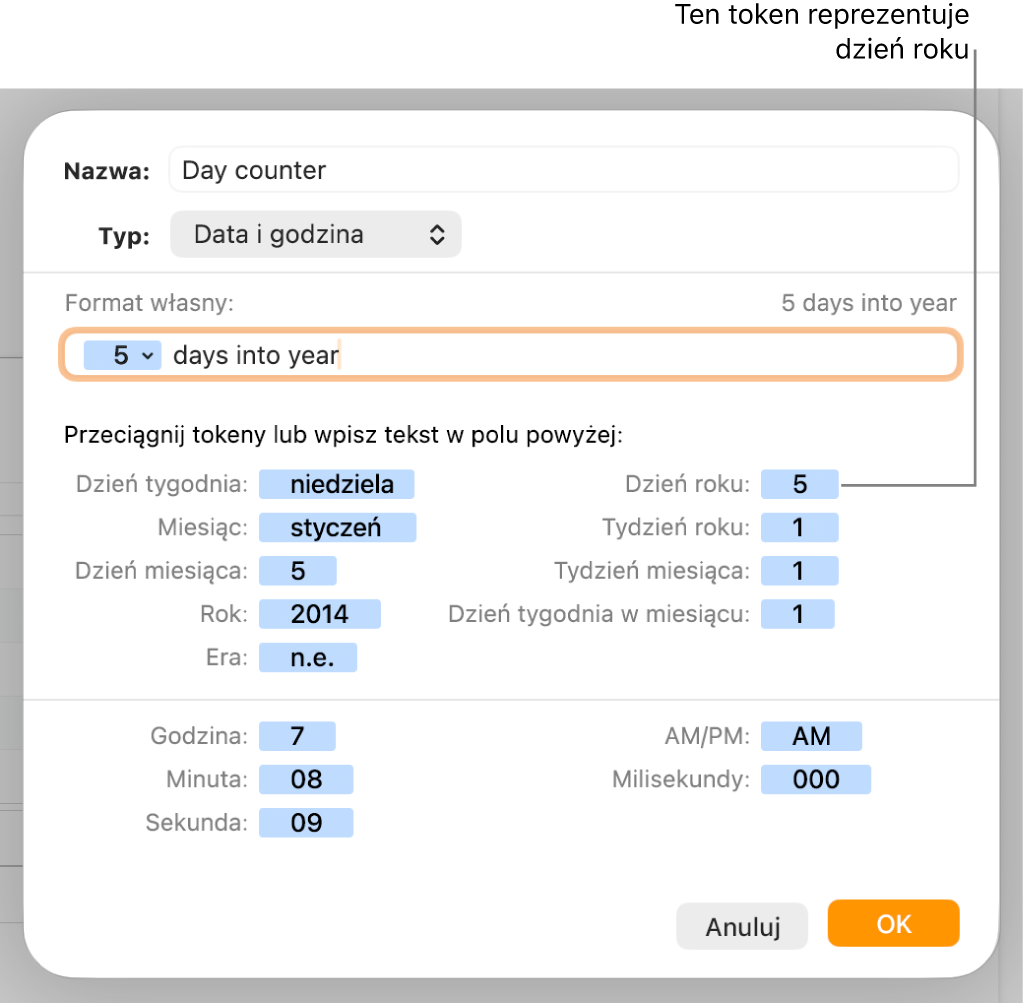Open the Typ dropdown Data i godzina
Viewport: 1024px width, 1003px height.
coord(315,234)
